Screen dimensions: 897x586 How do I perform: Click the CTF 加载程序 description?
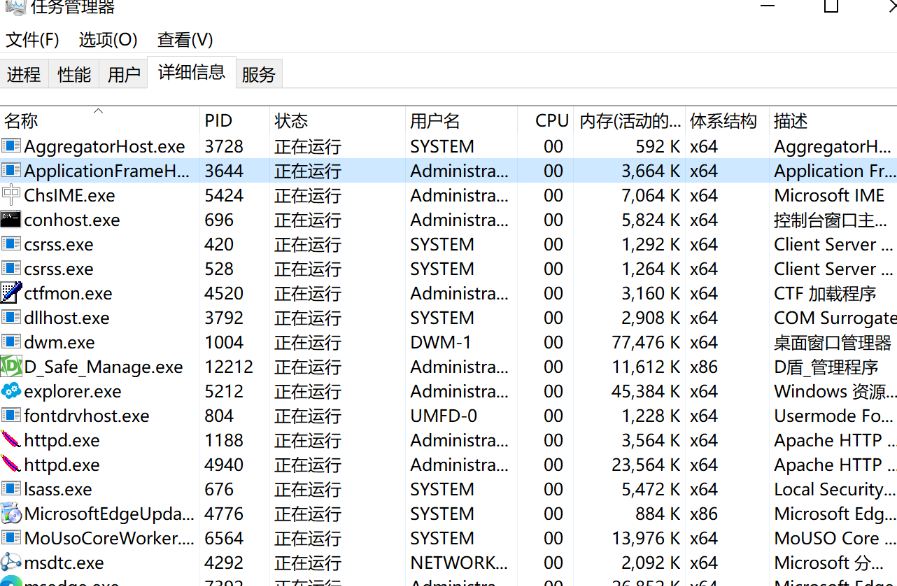[825, 294]
